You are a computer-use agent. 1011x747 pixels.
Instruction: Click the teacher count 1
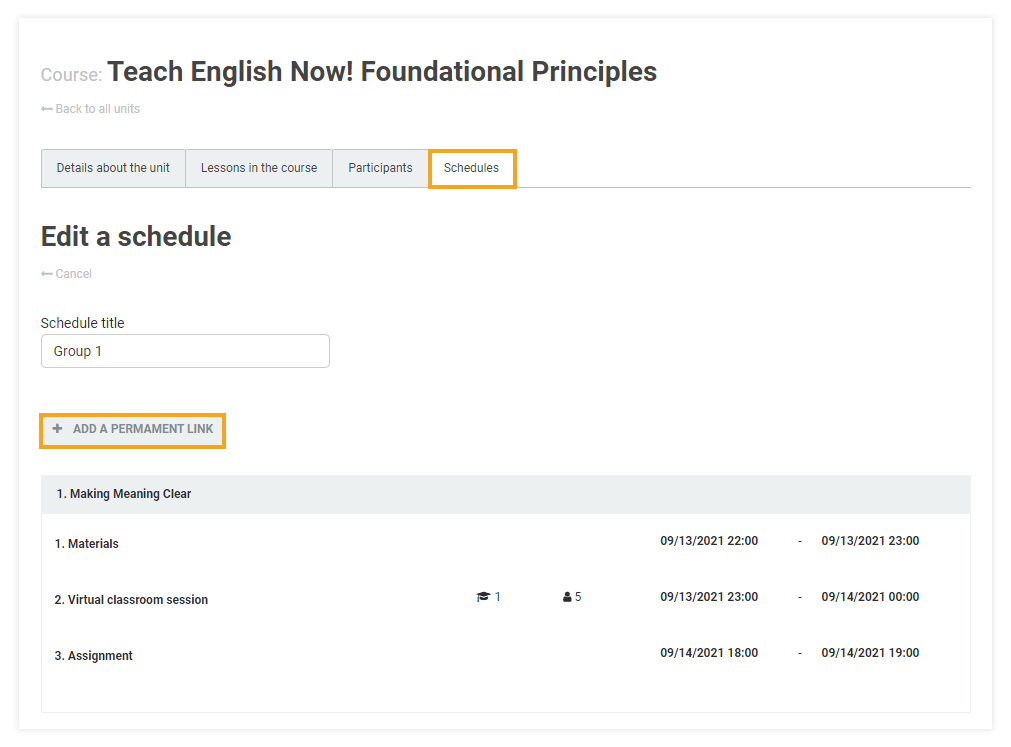(497, 597)
